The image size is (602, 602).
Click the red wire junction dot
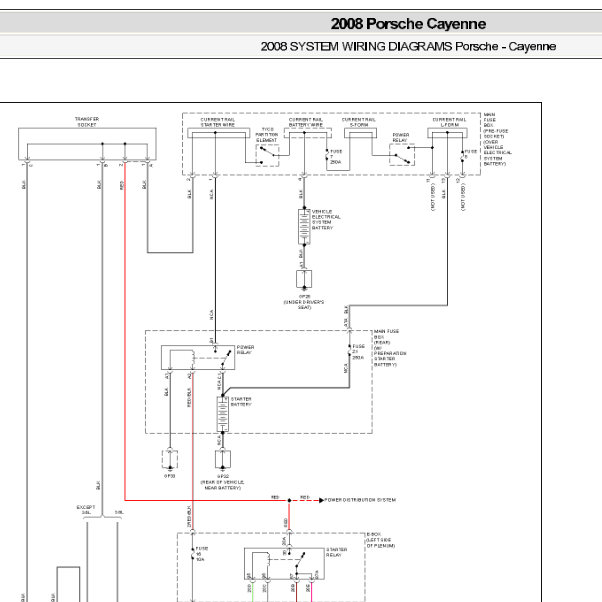tap(289, 500)
